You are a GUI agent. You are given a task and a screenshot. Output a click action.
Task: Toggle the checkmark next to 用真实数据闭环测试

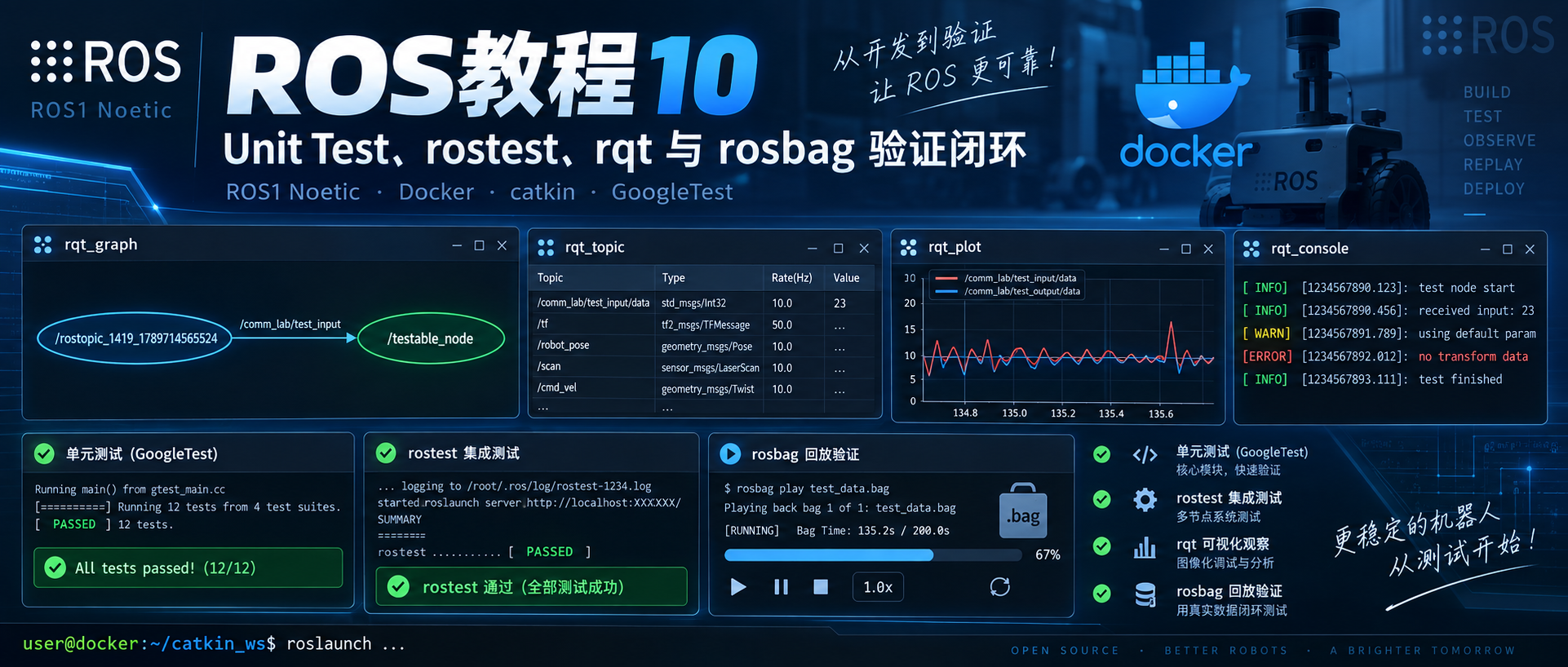coord(1101,593)
